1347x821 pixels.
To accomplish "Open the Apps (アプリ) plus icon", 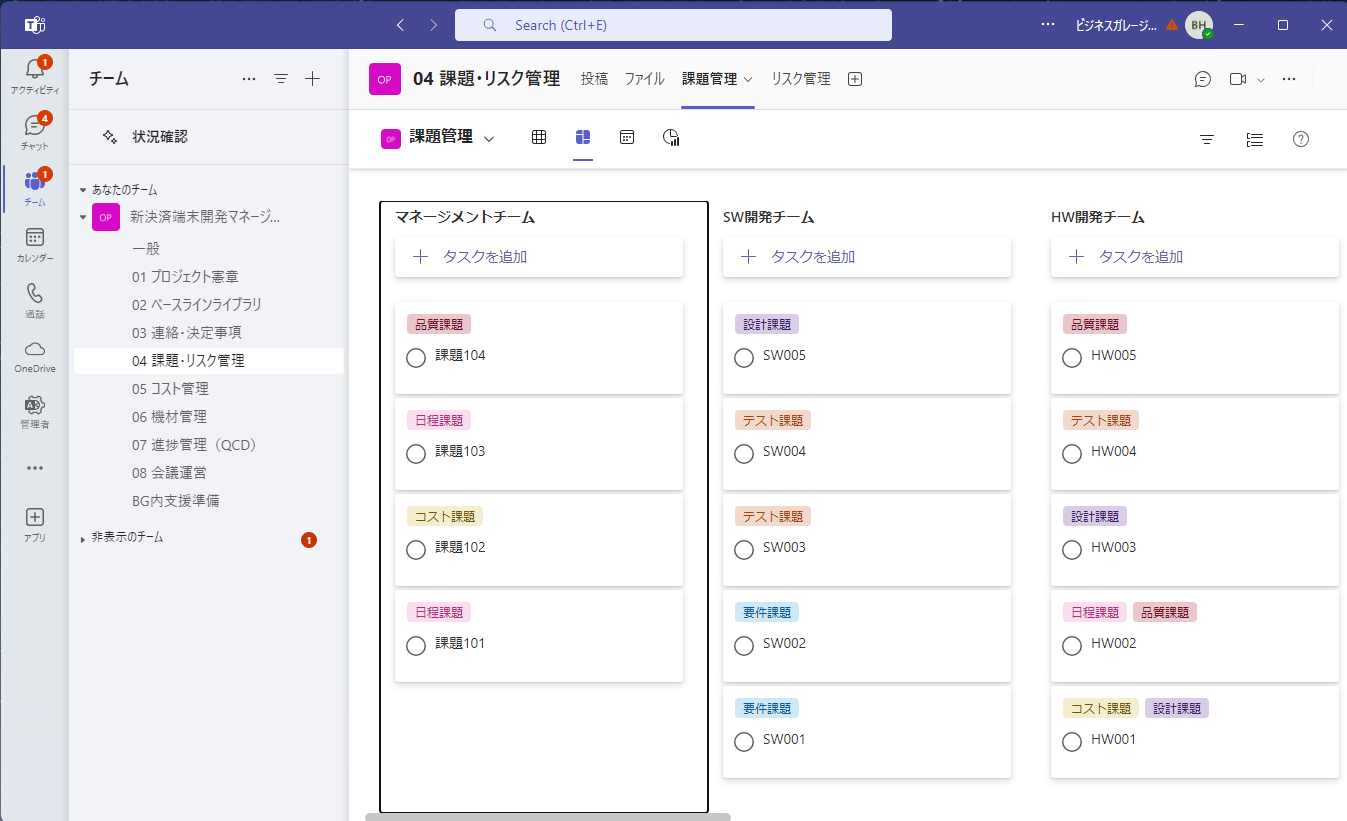I will [35, 517].
